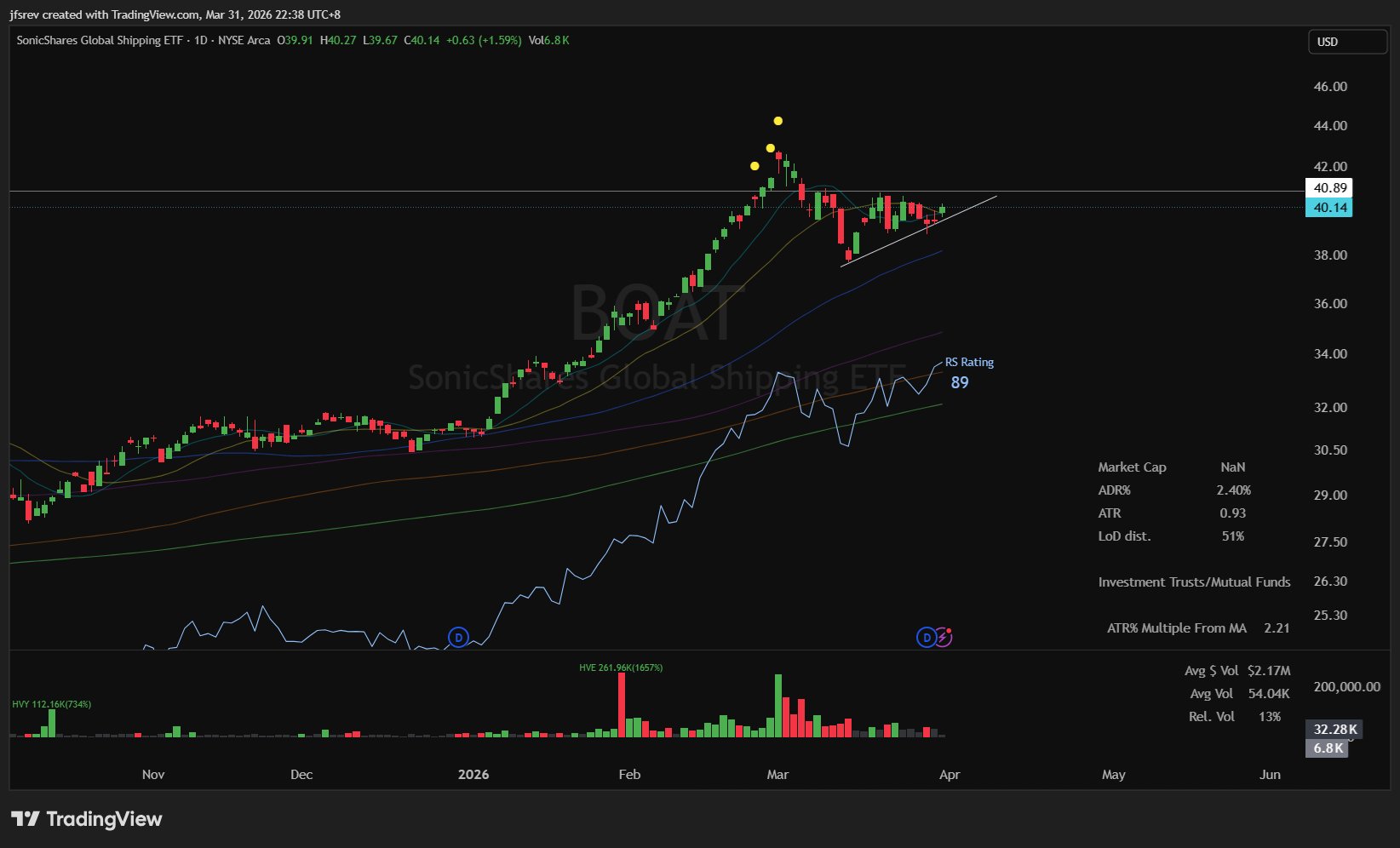Click the 25.30 price axis label
Screen dimensions: 1400x848
[1330, 615]
